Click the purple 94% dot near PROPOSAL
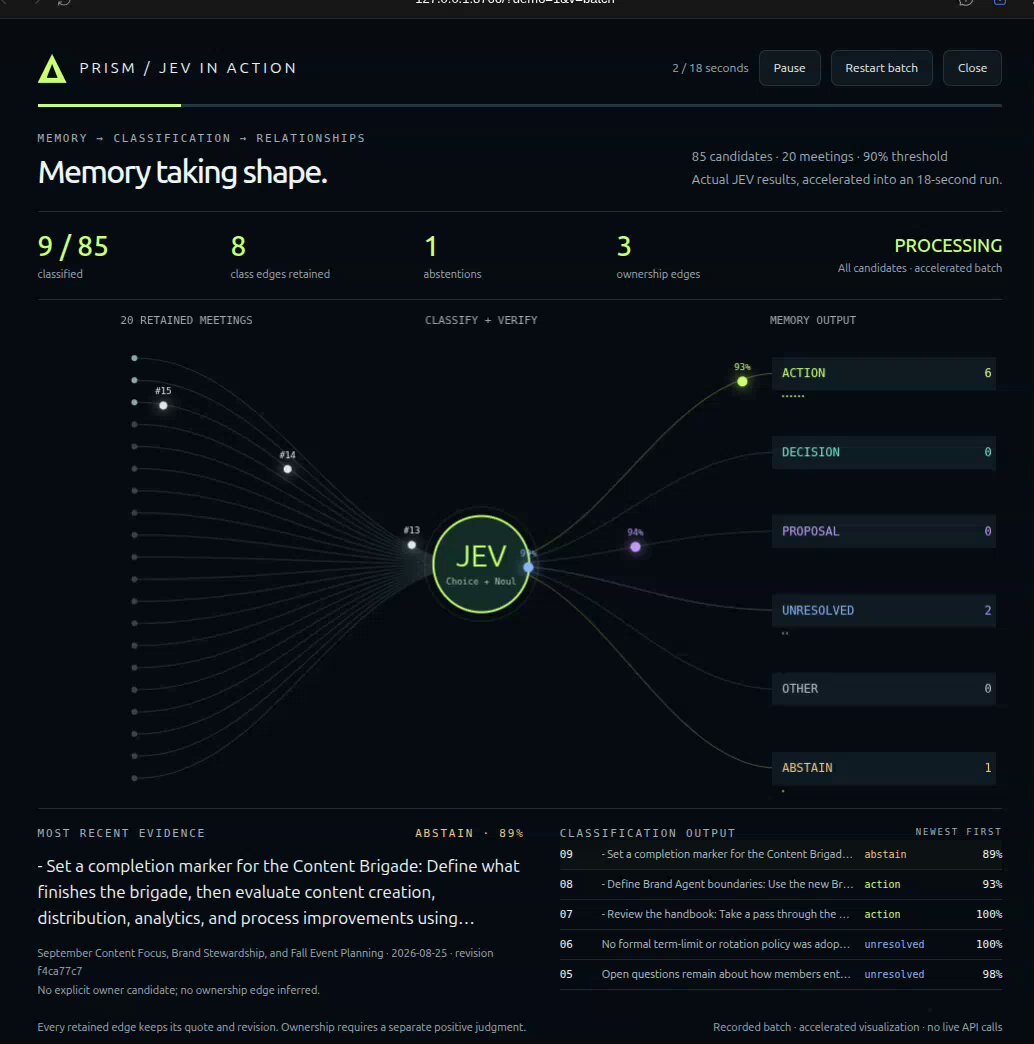The height and width of the screenshot is (1044, 1034). [636, 547]
